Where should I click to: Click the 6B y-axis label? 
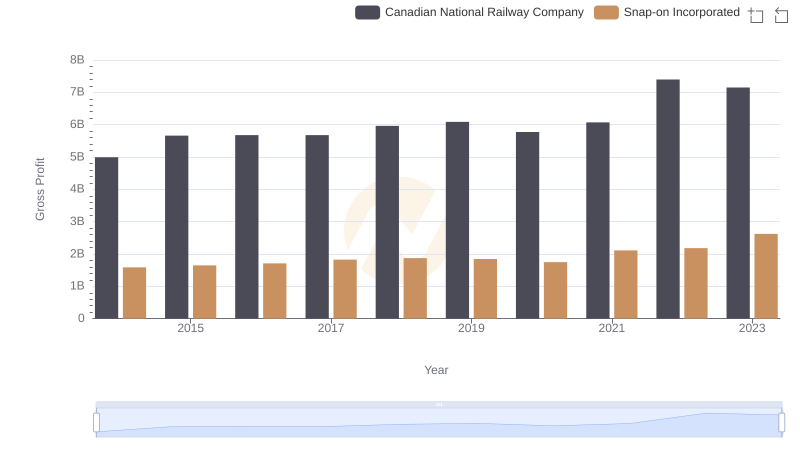click(78, 124)
